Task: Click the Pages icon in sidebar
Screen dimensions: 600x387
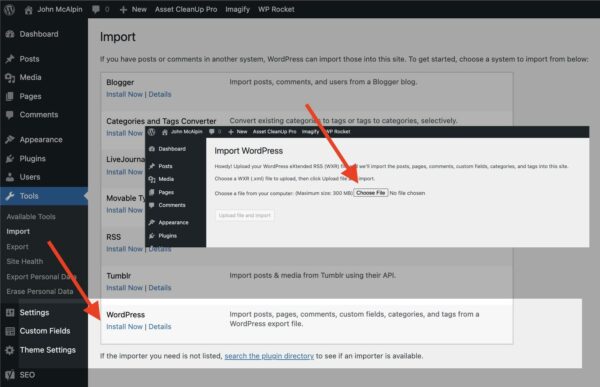Action: tap(10, 96)
